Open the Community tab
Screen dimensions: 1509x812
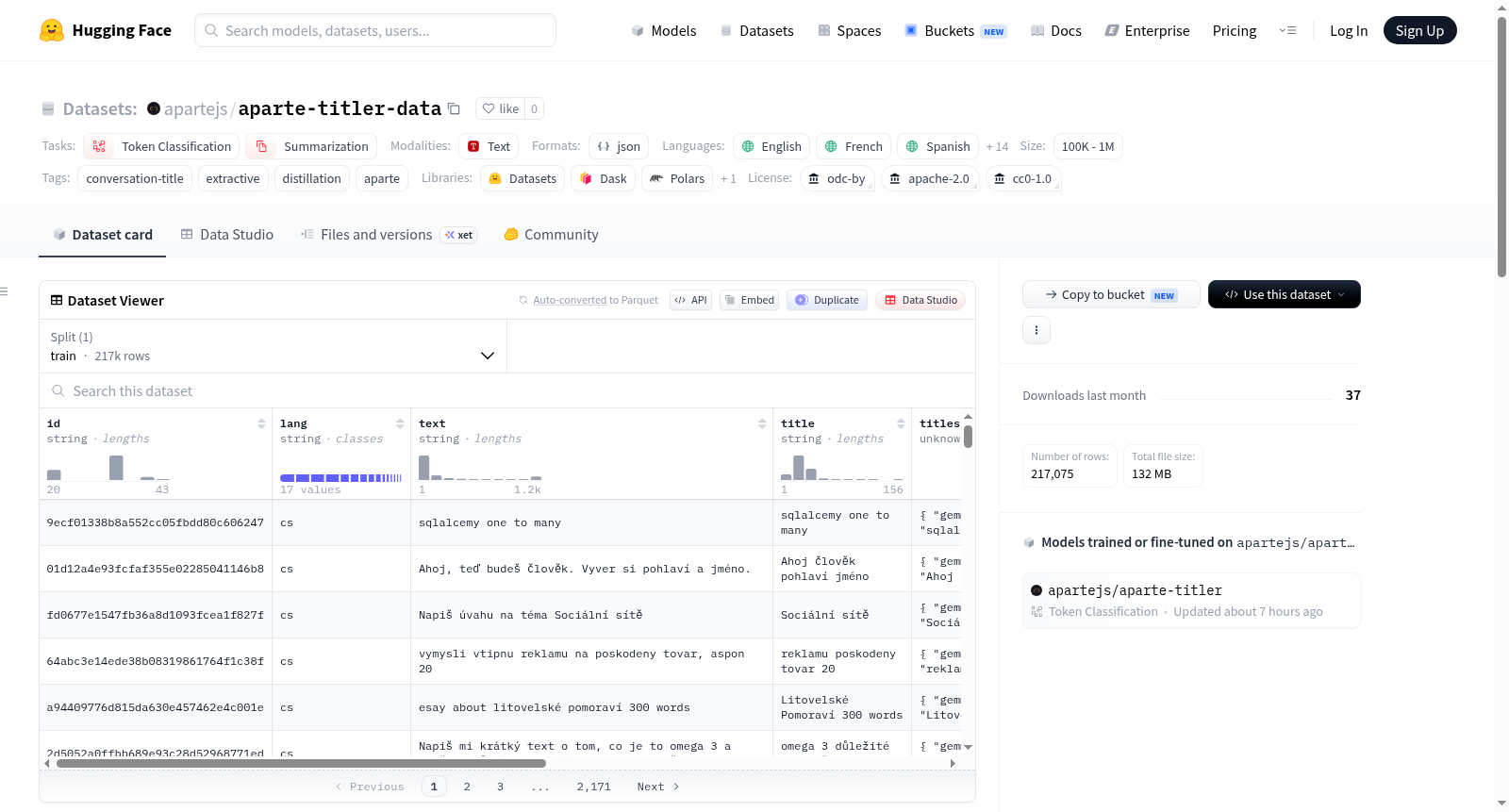[x=551, y=235]
